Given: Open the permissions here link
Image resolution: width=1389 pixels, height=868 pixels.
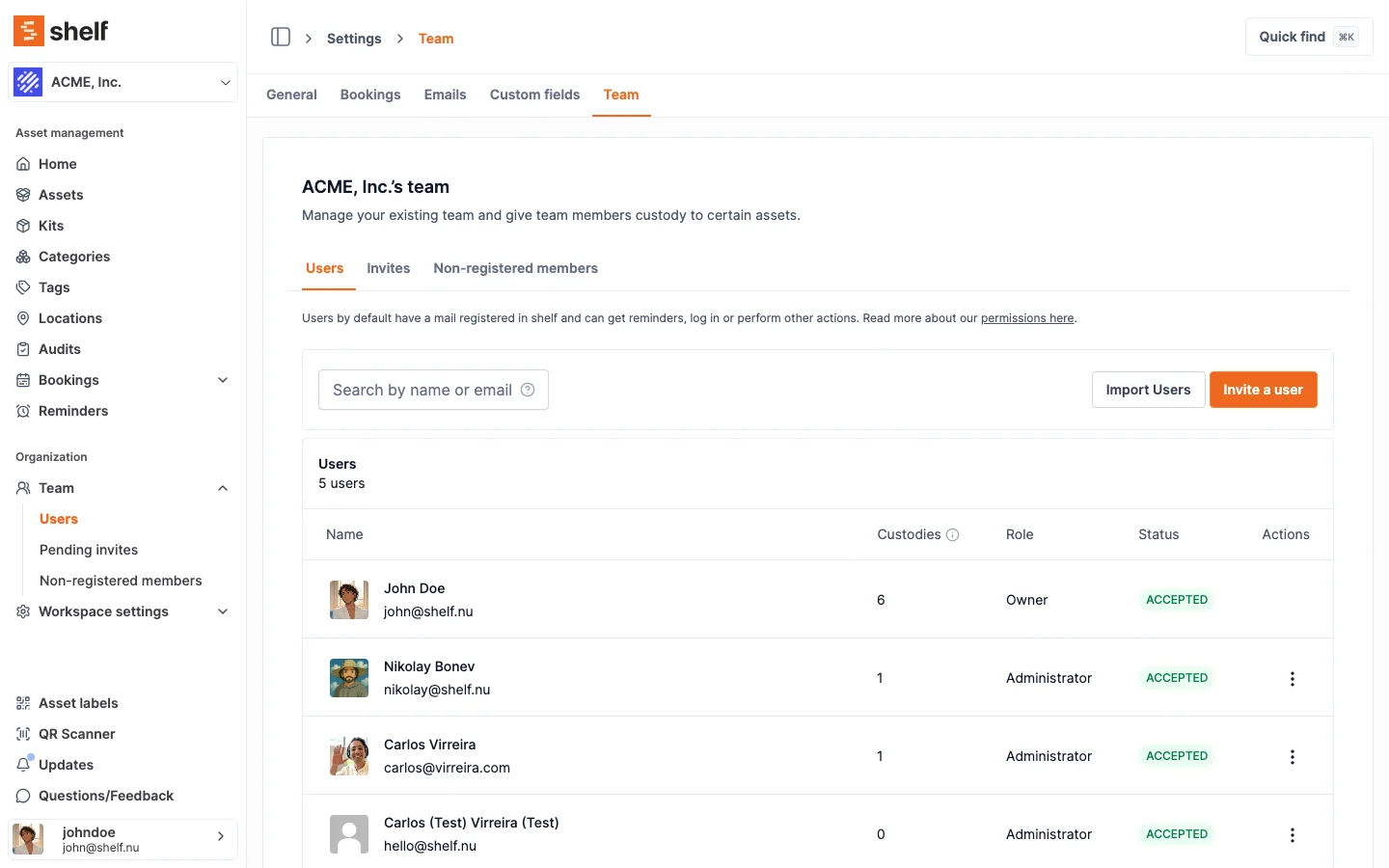Looking at the screenshot, I should pos(1027,318).
